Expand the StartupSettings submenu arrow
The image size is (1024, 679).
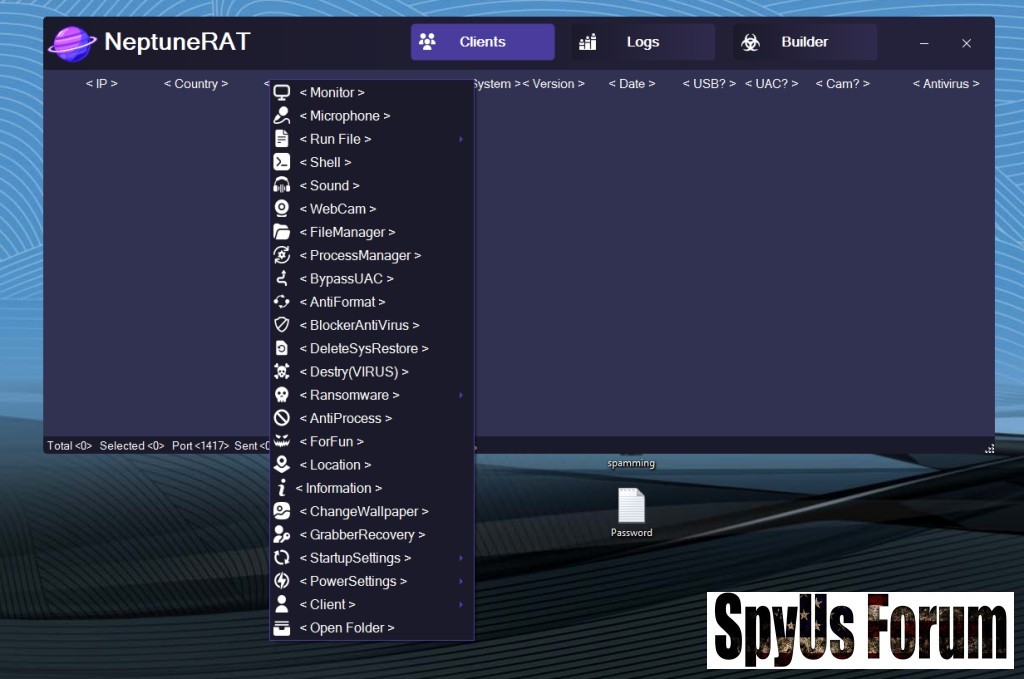pos(461,558)
